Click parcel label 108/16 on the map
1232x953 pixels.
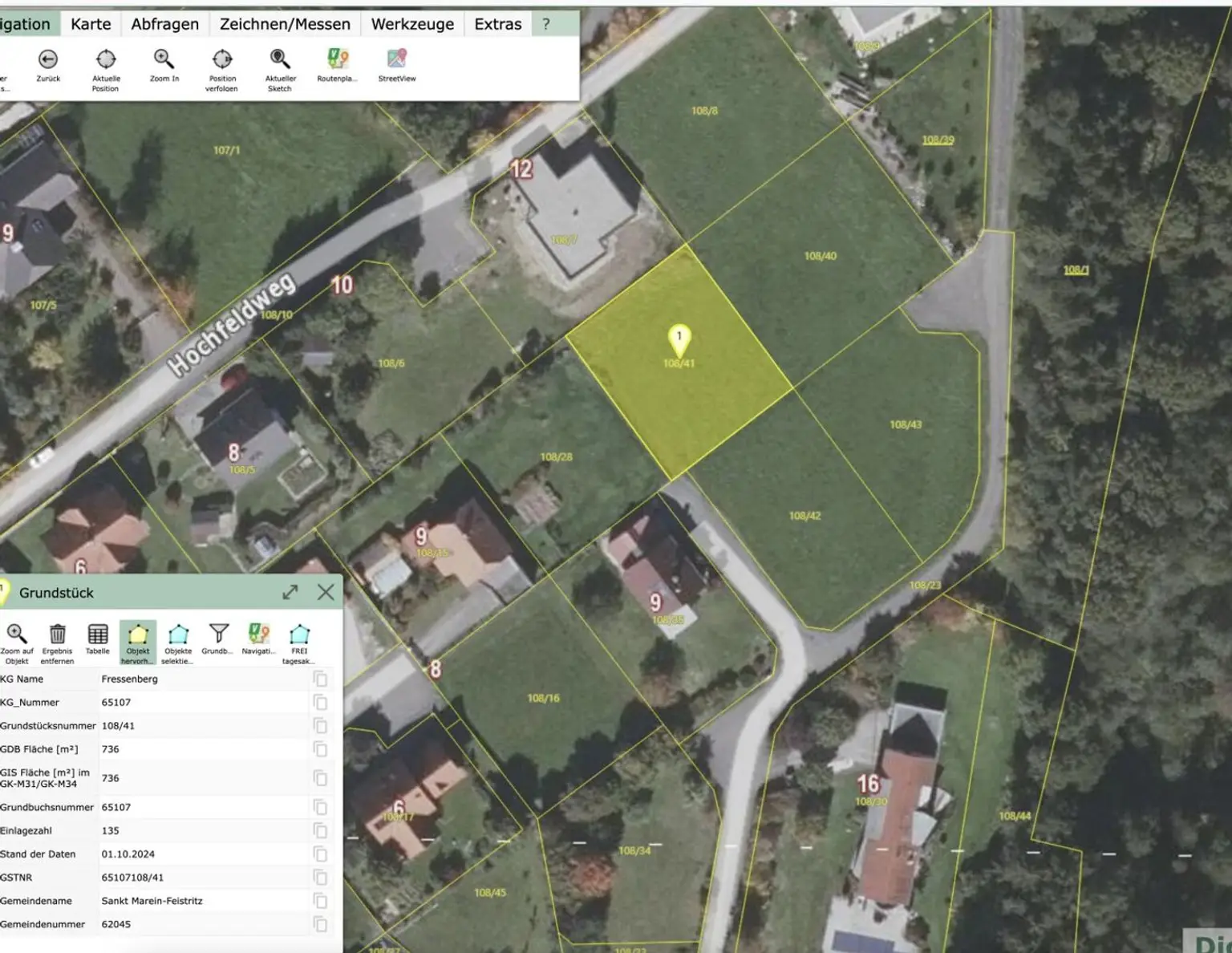point(543,698)
